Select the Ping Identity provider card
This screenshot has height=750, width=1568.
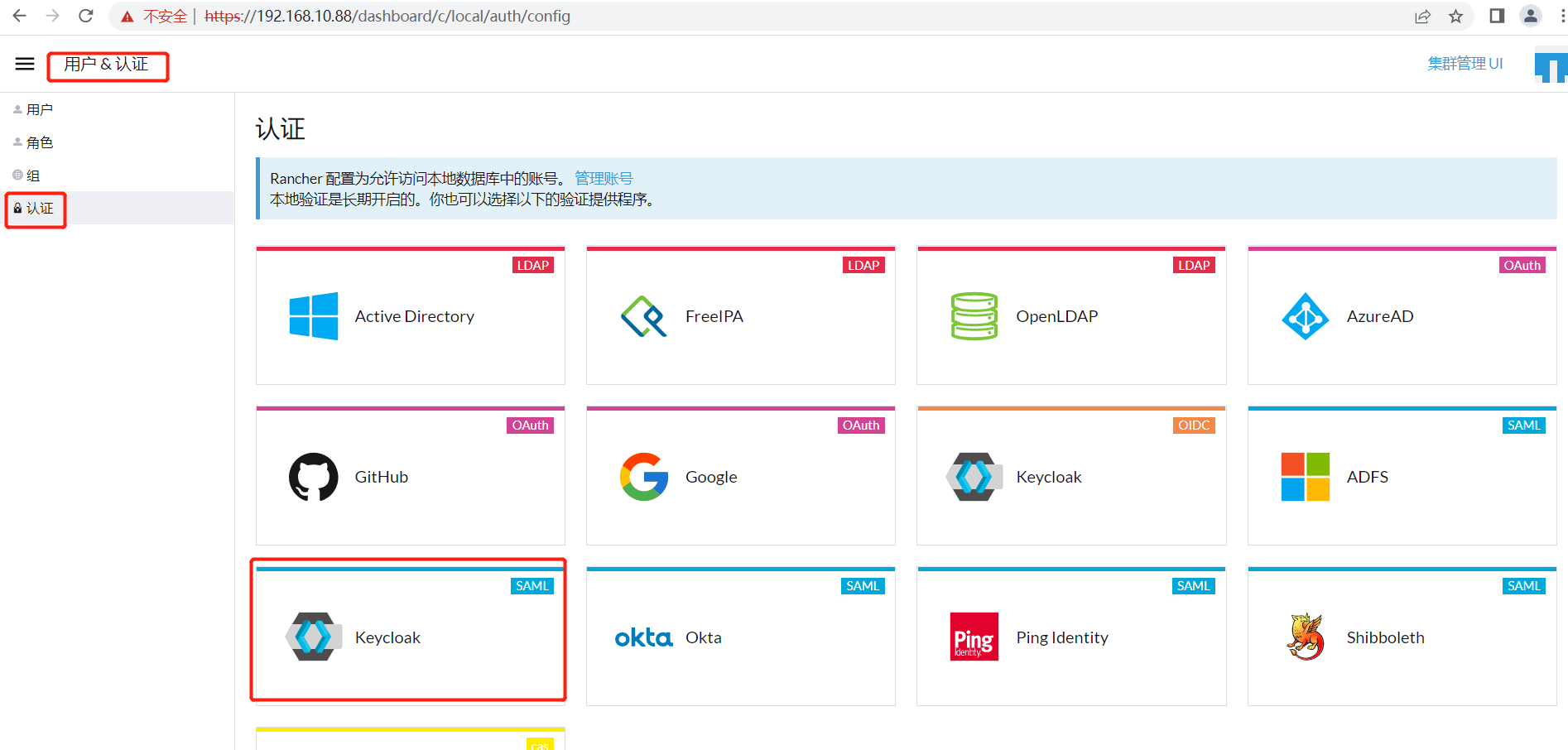pos(1071,637)
